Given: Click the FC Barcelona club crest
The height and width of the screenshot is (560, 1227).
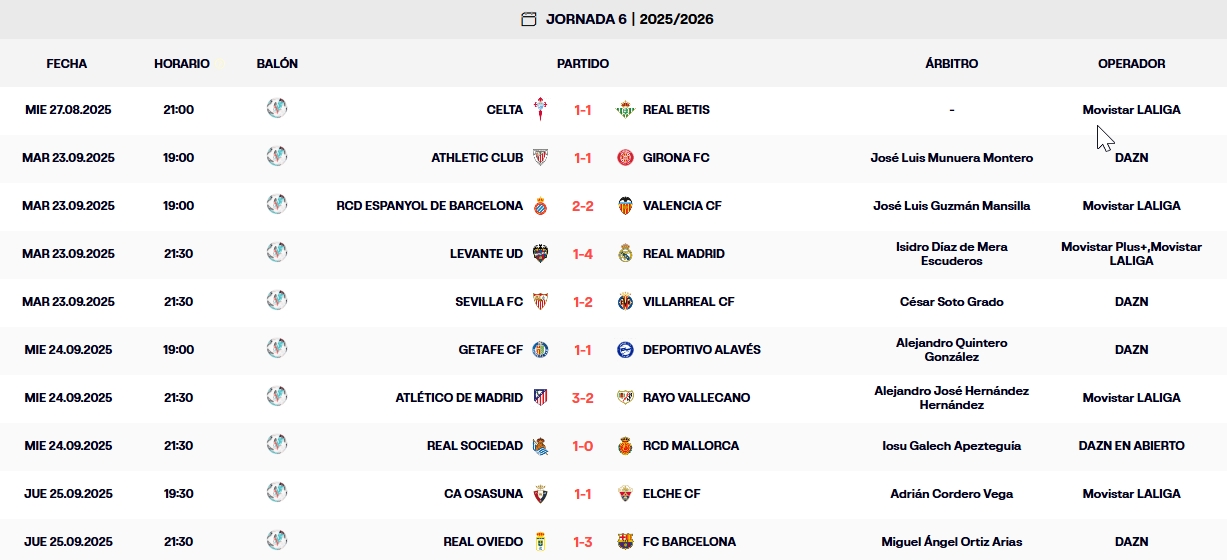Looking at the screenshot, I should [x=625, y=542].
